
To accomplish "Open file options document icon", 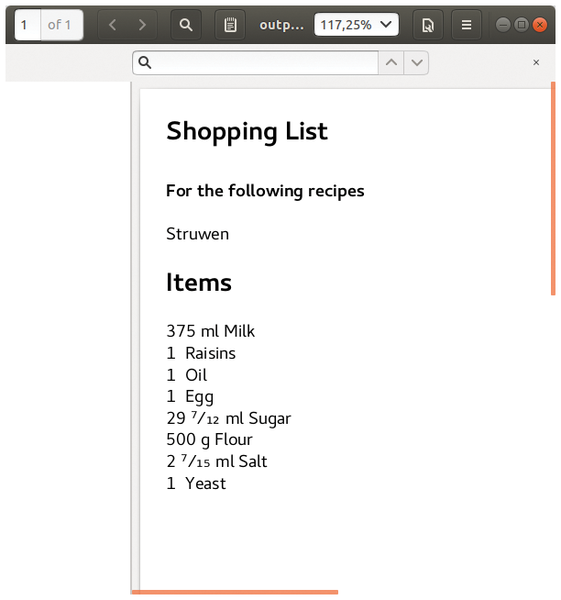I will pyautogui.click(x=428, y=25).
